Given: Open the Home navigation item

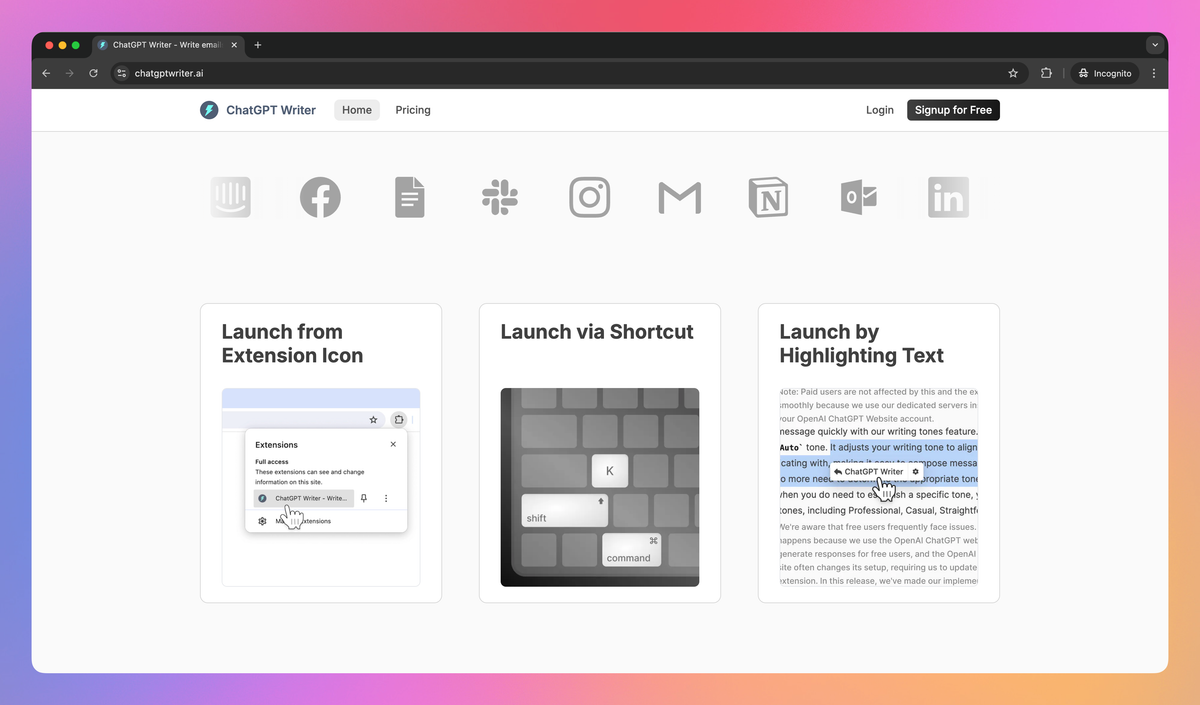Looking at the screenshot, I should pos(357,110).
